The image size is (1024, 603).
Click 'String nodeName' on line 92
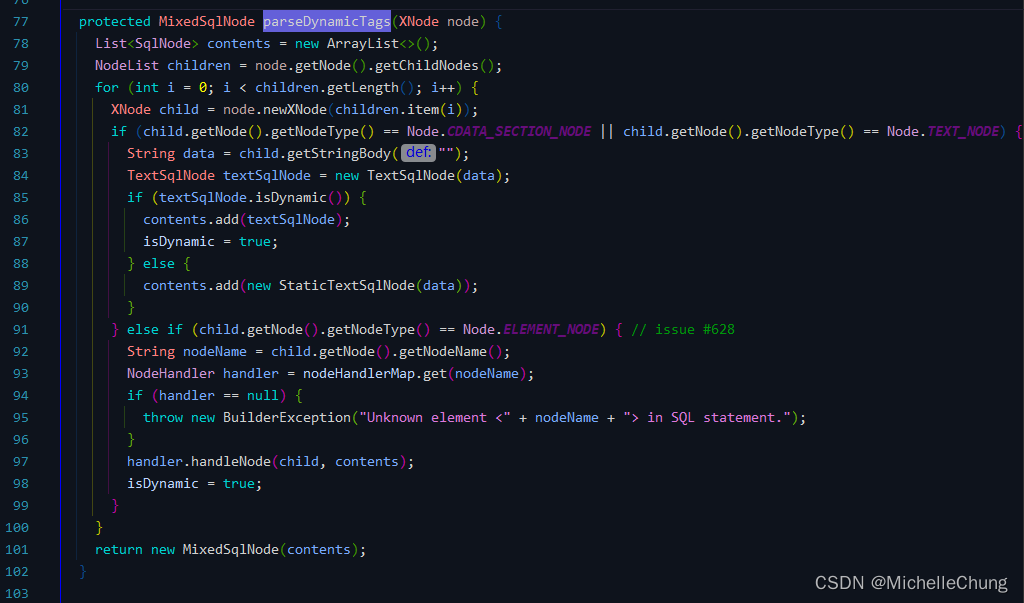(187, 351)
